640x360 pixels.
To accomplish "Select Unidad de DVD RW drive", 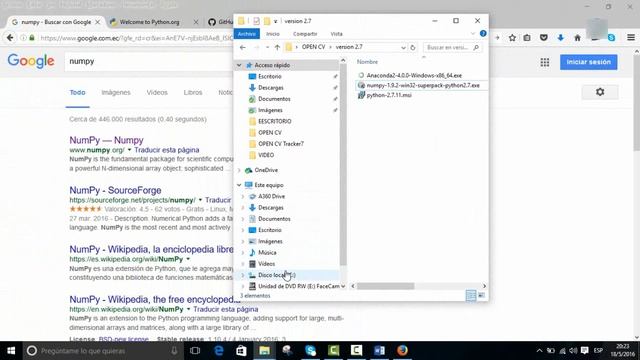I will coord(299,286).
